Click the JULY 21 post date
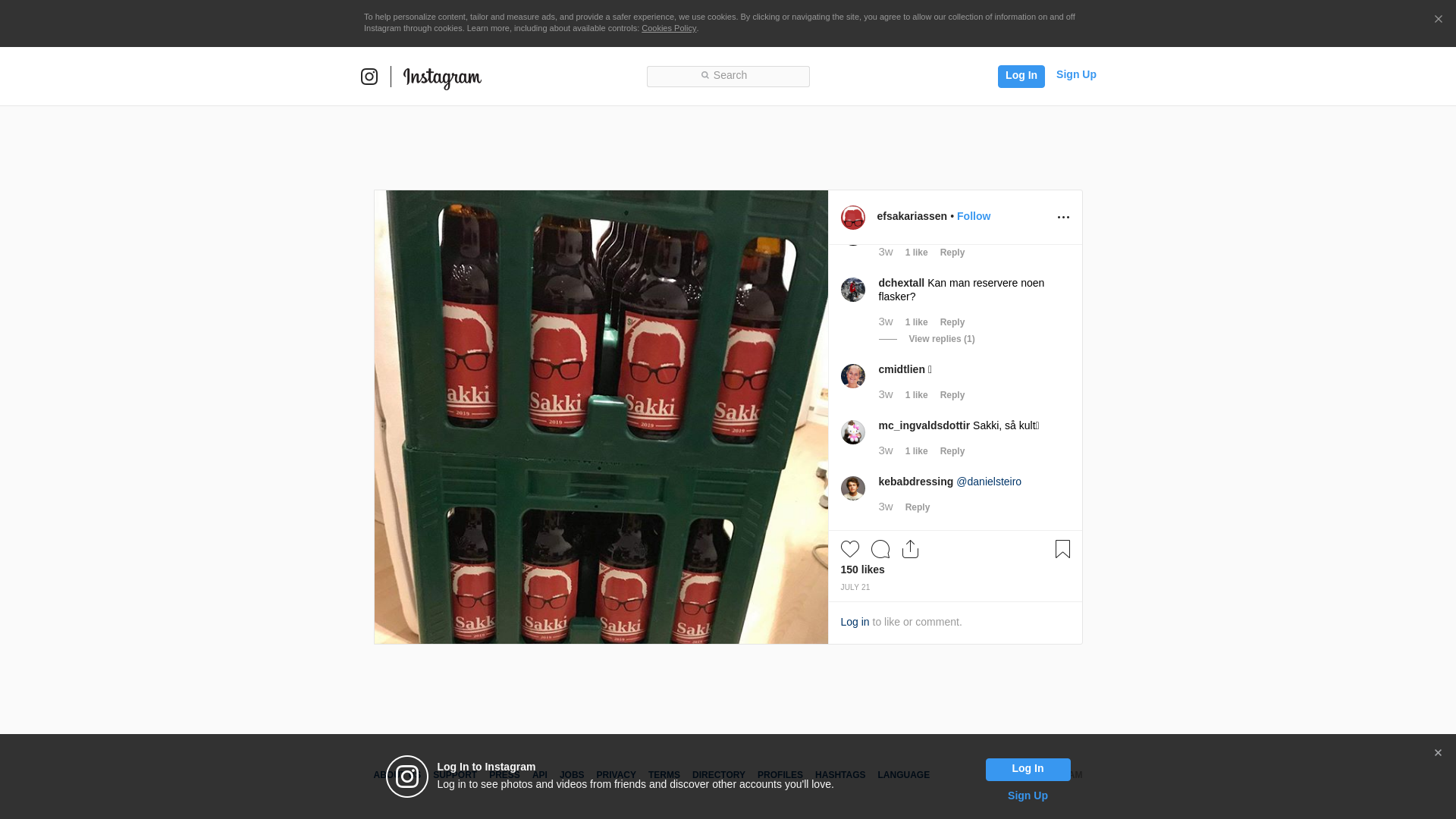The image size is (1456, 819). (x=855, y=588)
